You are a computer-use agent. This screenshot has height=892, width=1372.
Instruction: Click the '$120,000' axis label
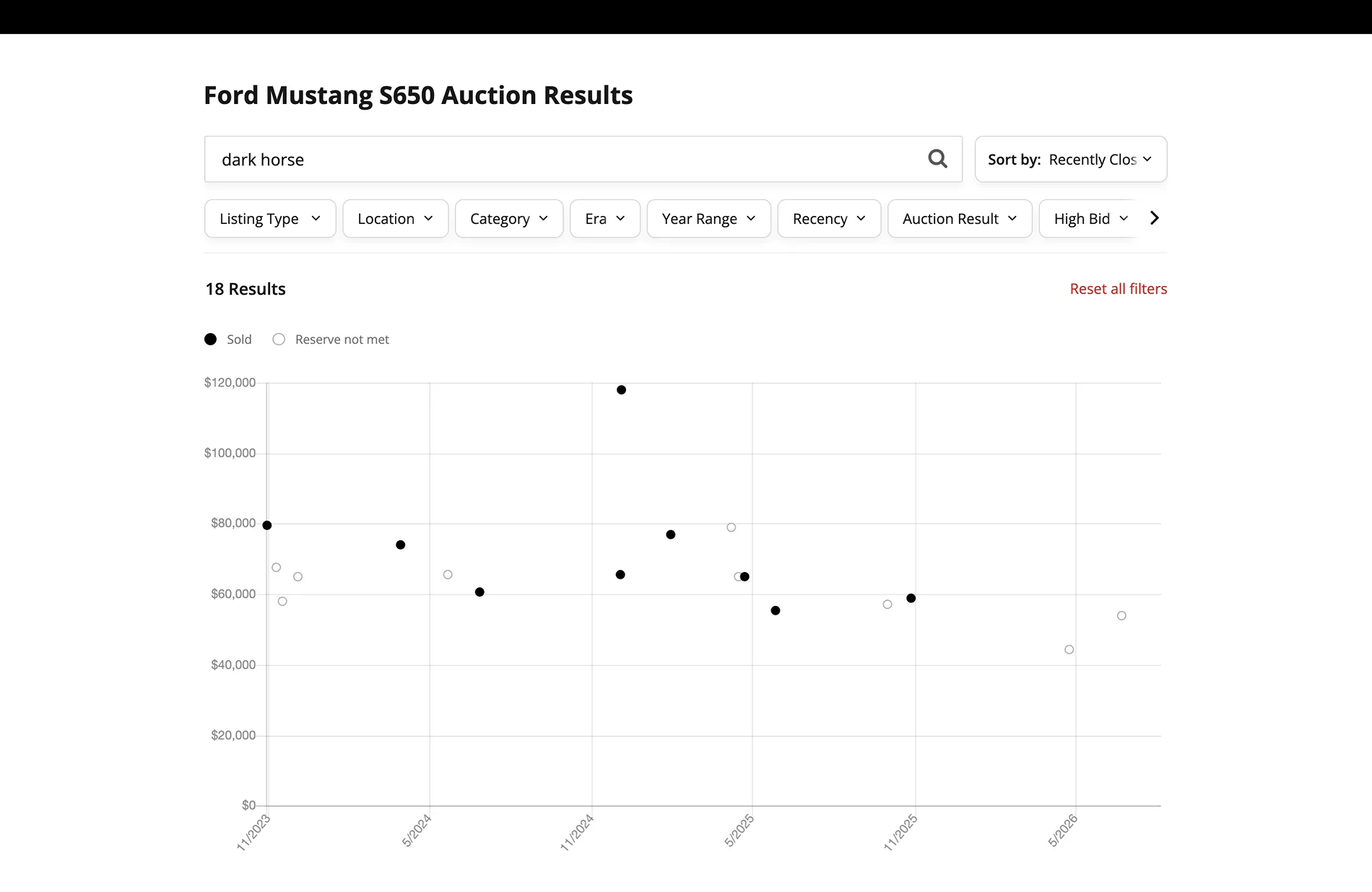pyautogui.click(x=230, y=383)
